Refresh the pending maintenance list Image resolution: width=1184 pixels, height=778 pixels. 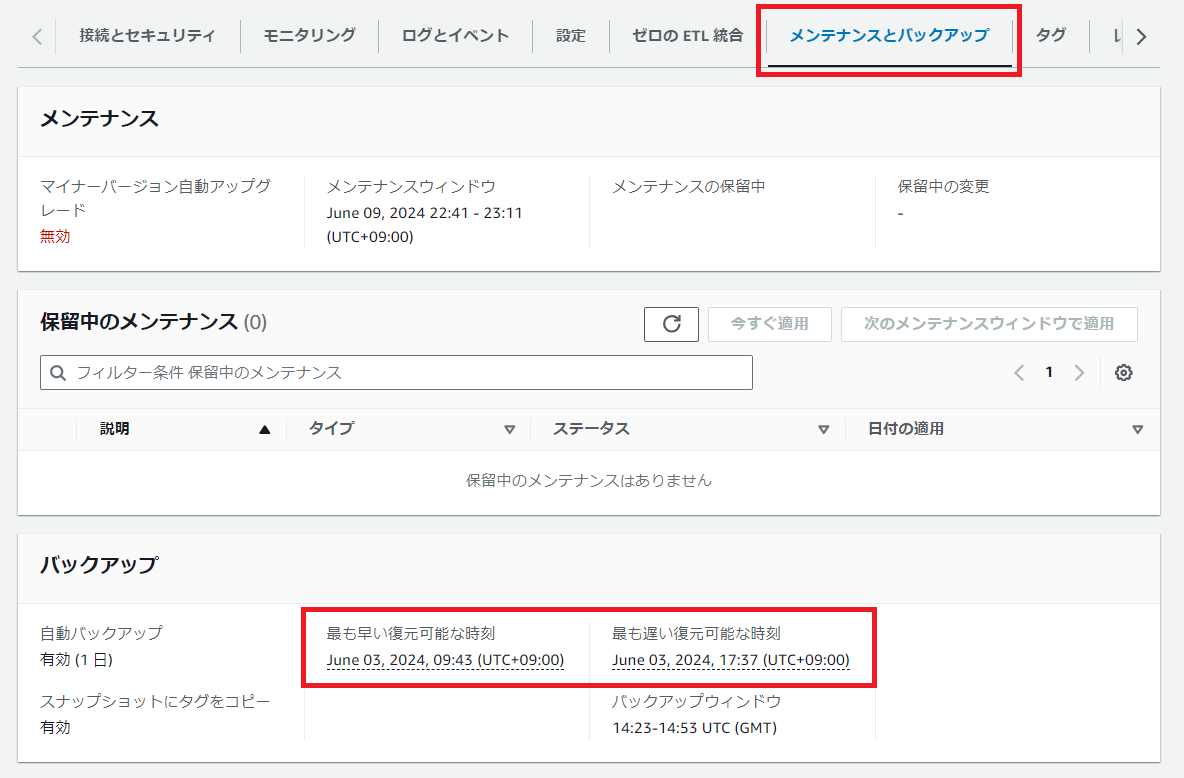click(x=671, y=324)
